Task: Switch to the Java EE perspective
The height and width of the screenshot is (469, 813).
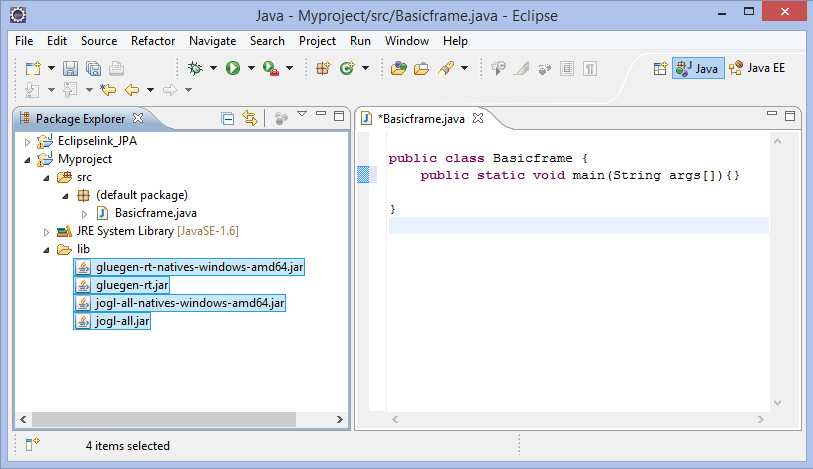Action: 756,68
